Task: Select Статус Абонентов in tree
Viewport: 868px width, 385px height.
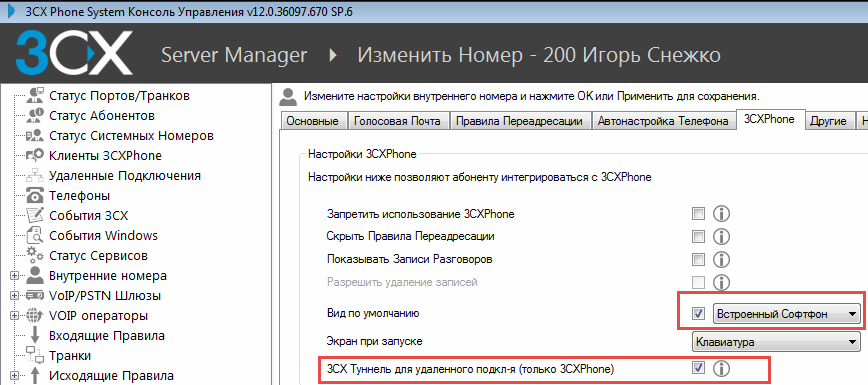Action: [102, 116]
